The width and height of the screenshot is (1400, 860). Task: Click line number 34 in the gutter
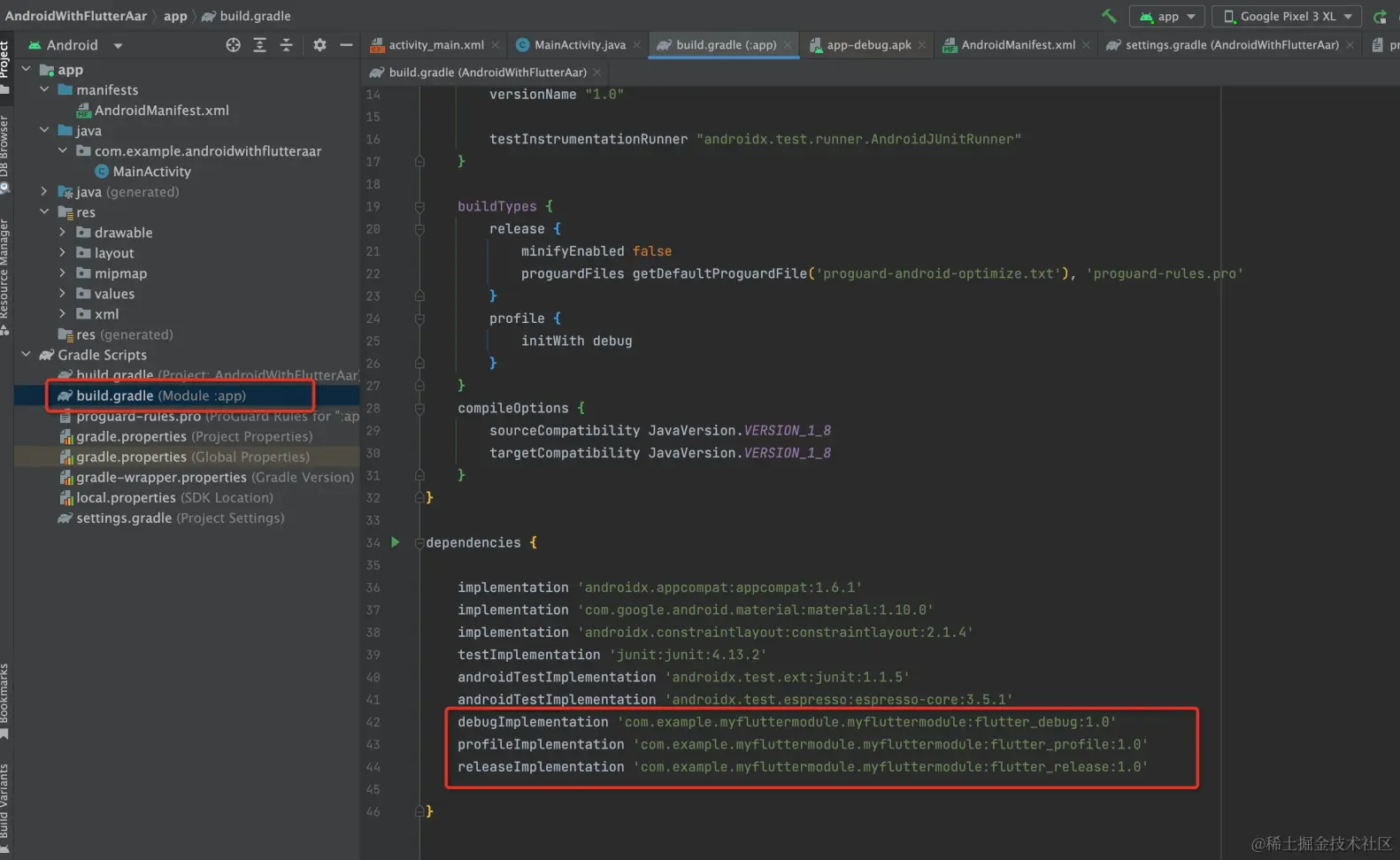point(373,542)
